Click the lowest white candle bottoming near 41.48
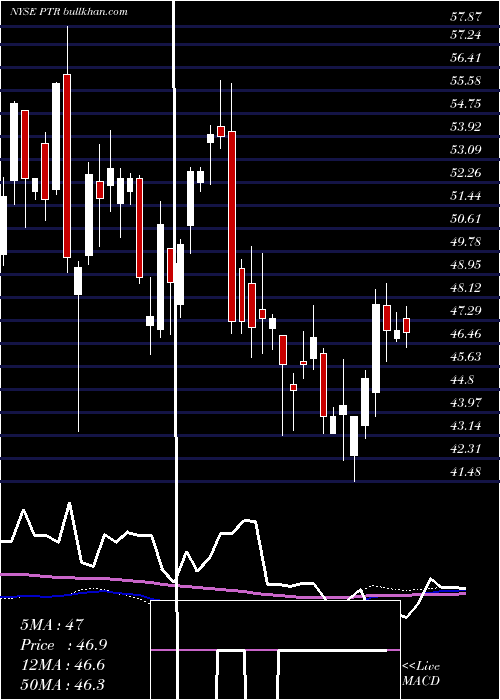The height and width of the screenshot is (700, 500). click(x=354, y=436)
